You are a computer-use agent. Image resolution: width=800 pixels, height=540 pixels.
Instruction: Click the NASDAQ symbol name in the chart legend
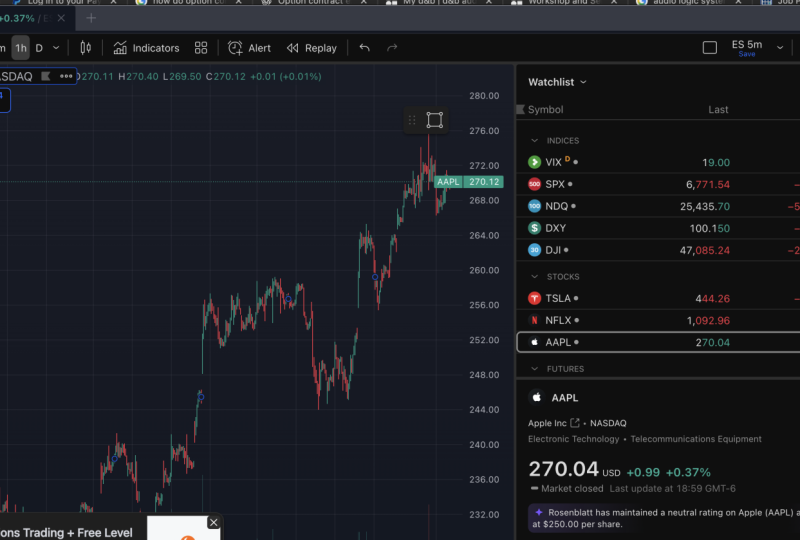(16, 77)
